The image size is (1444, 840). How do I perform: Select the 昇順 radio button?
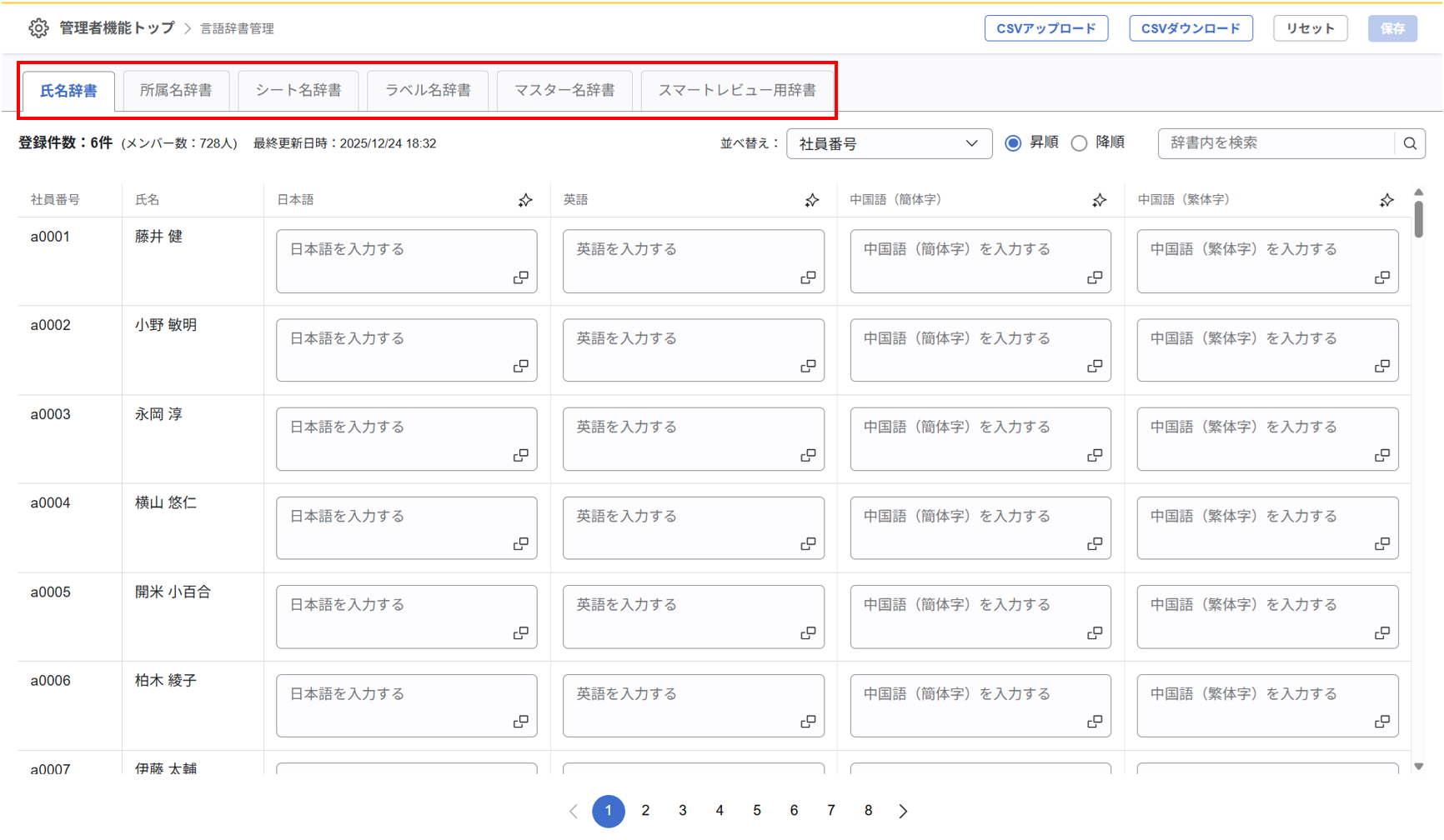click(1013, 143)
